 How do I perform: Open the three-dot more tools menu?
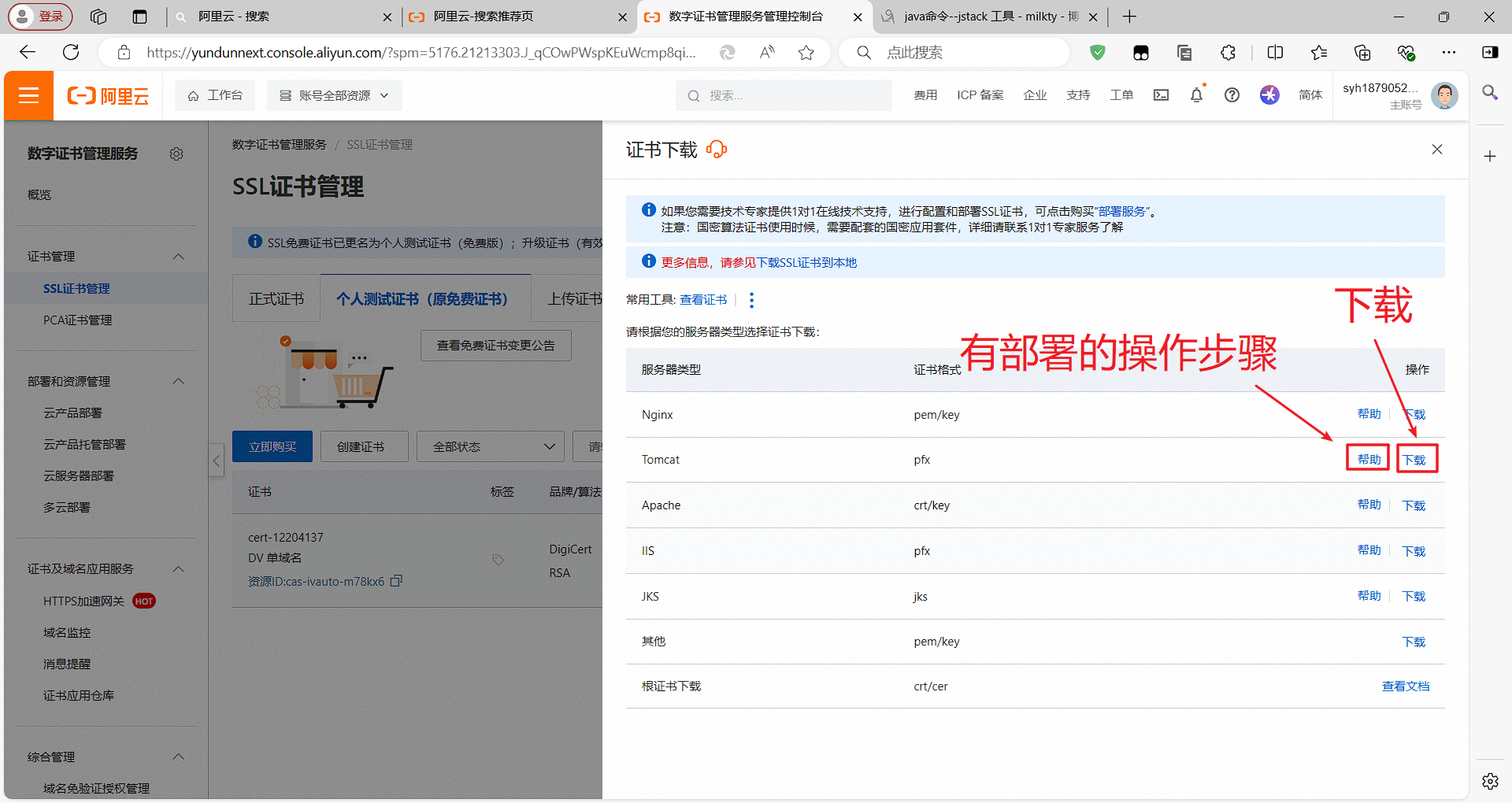(x=752, y=300)
